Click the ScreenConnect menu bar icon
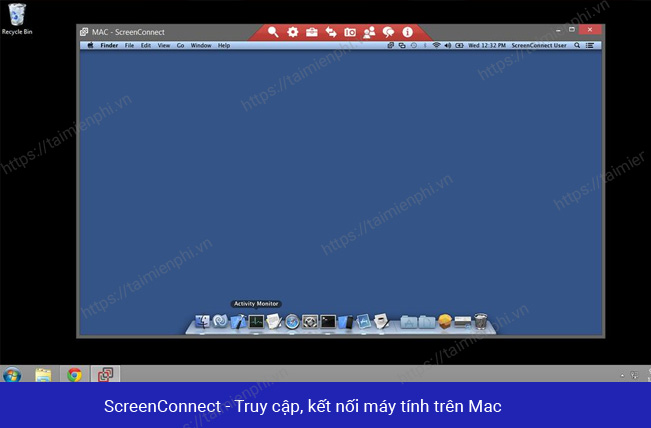The image size is (651, 428). (x=390, y=45)
